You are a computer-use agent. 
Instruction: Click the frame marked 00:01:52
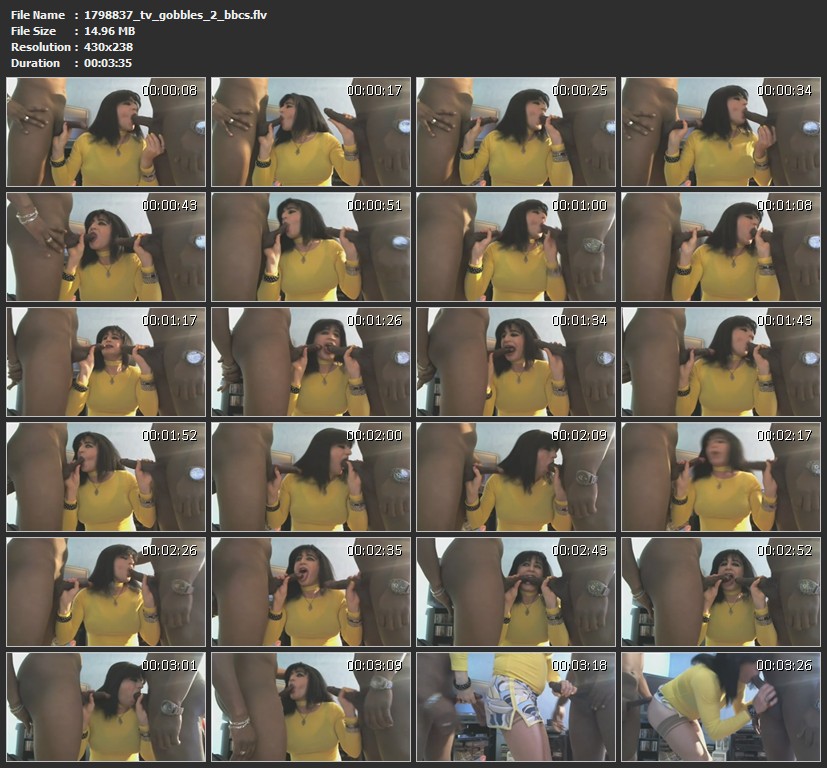click(x=106, y=477)
